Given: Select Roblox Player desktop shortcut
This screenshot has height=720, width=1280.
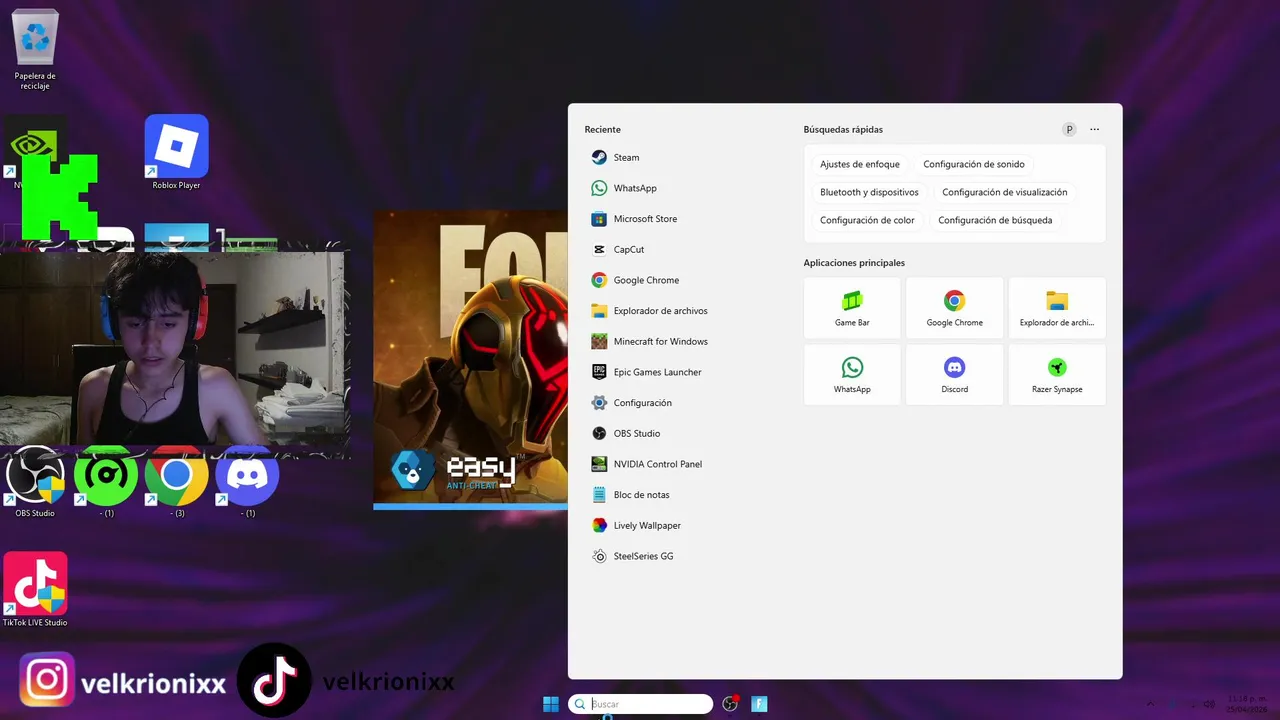Looking at the screenshot, I should tap(176, 152).
